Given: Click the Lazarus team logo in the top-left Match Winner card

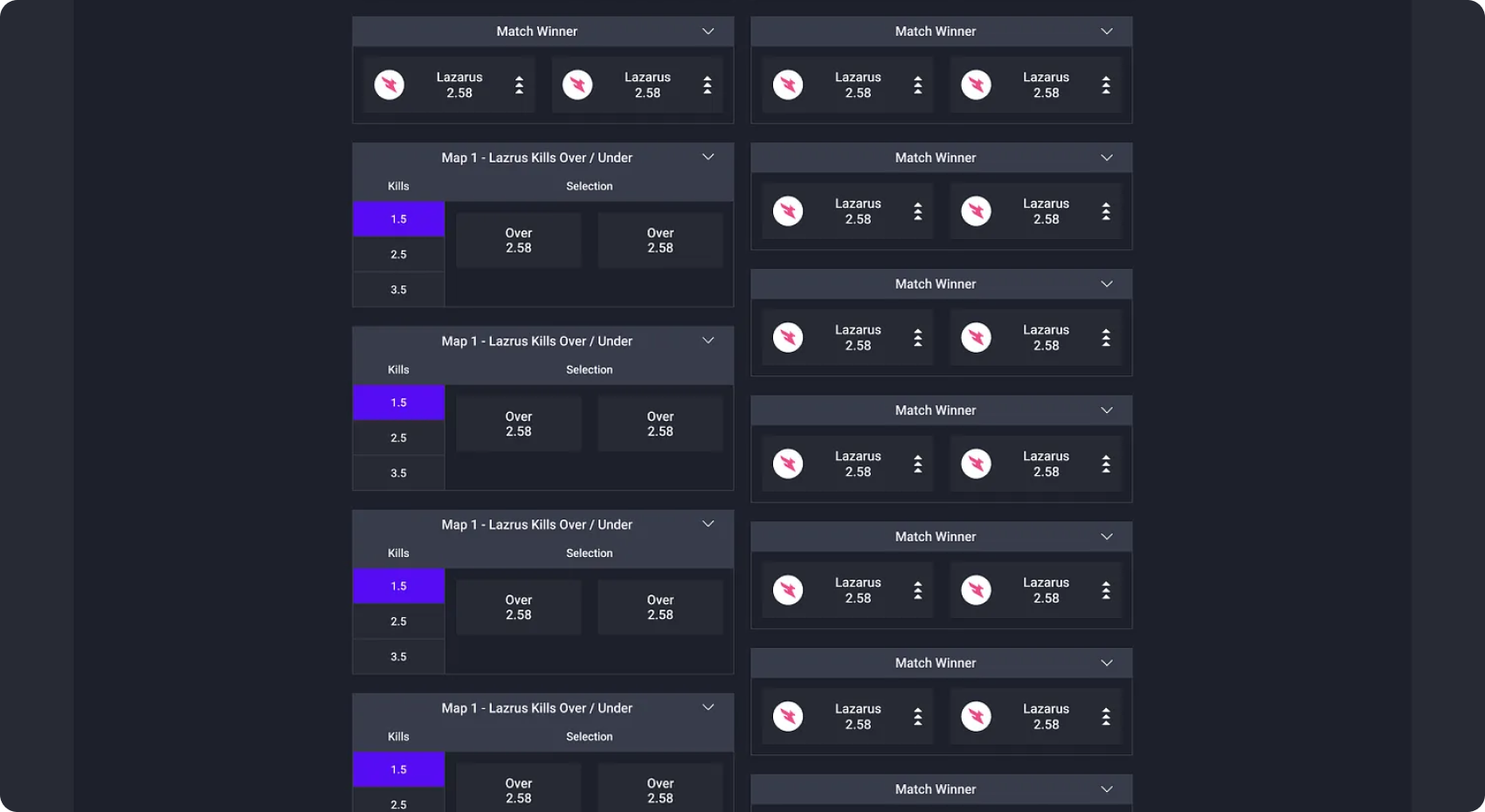Looking at the screenshot, I should (x=390, y=84).
